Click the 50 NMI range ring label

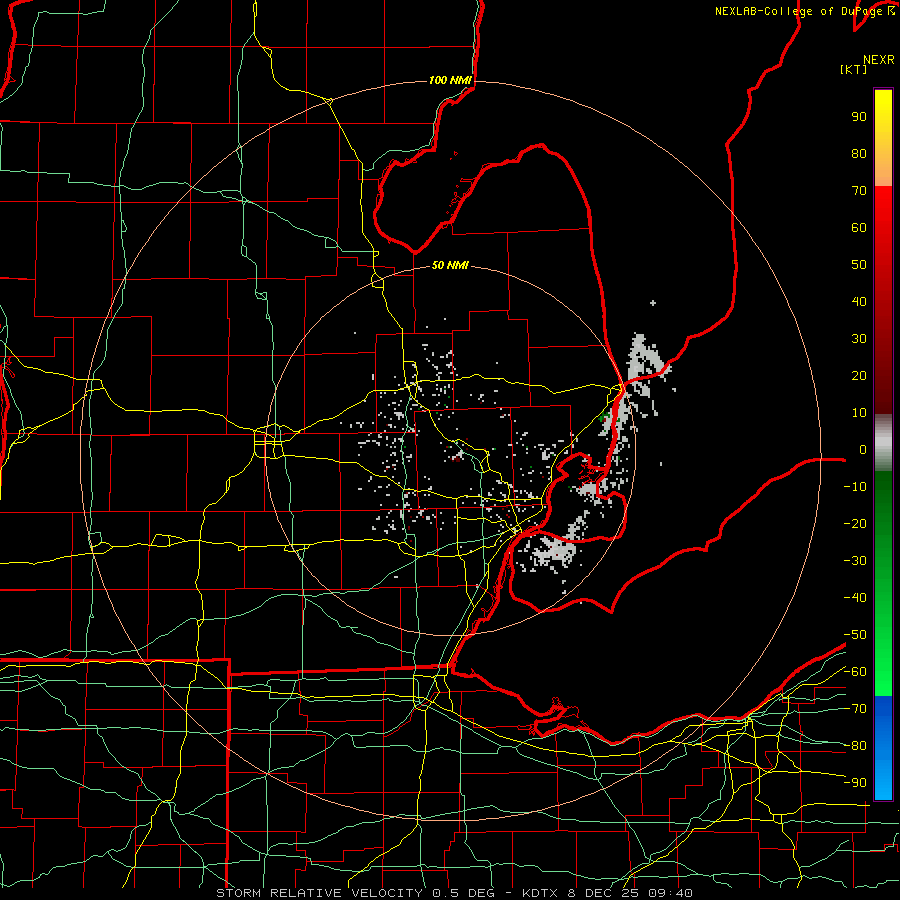tap(450, 265)
